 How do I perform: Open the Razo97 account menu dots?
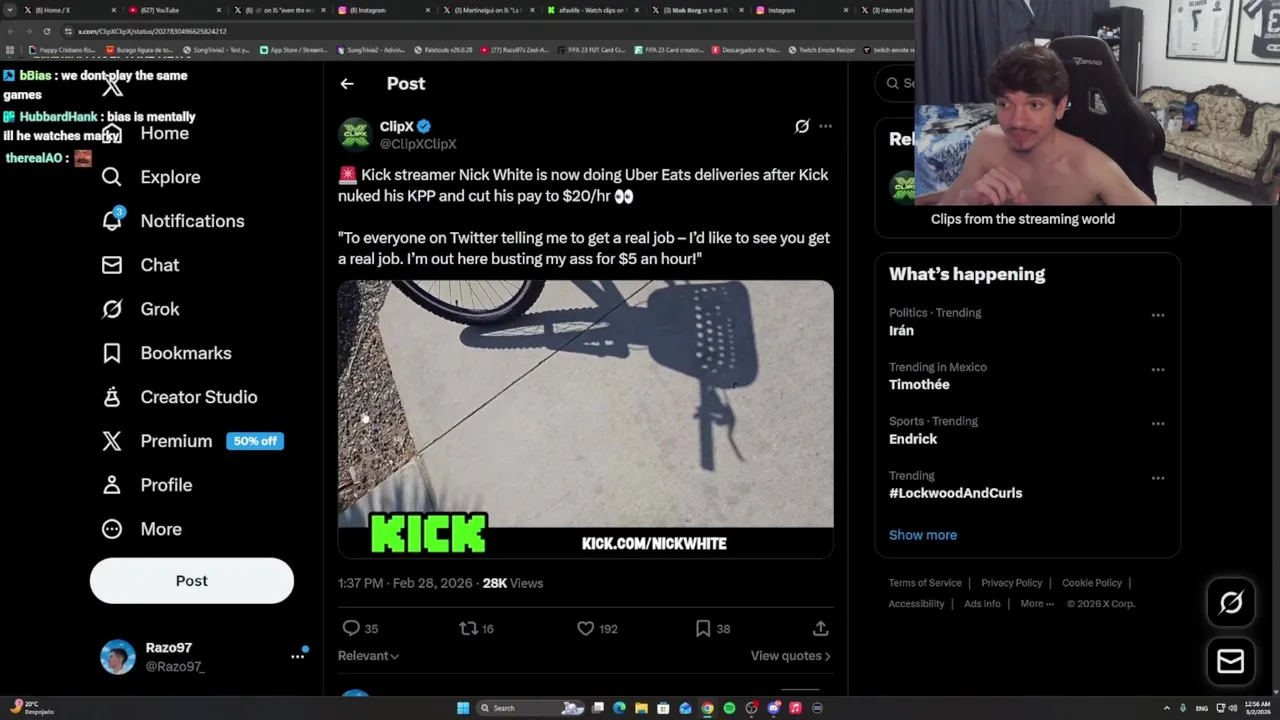click(x=297, y=656)
